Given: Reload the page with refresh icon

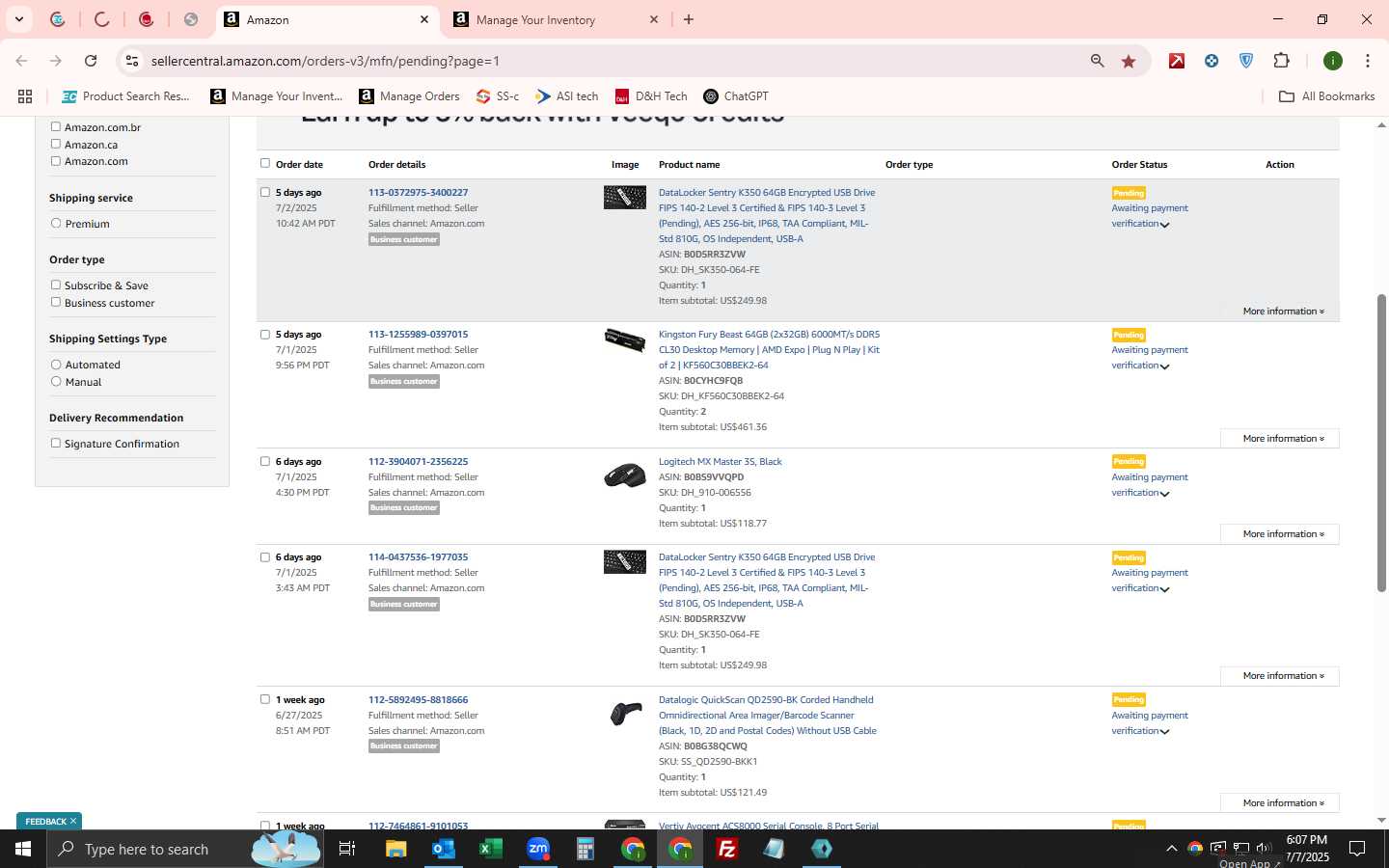Looking at the screenshot, I should click(x=91, y=61).
